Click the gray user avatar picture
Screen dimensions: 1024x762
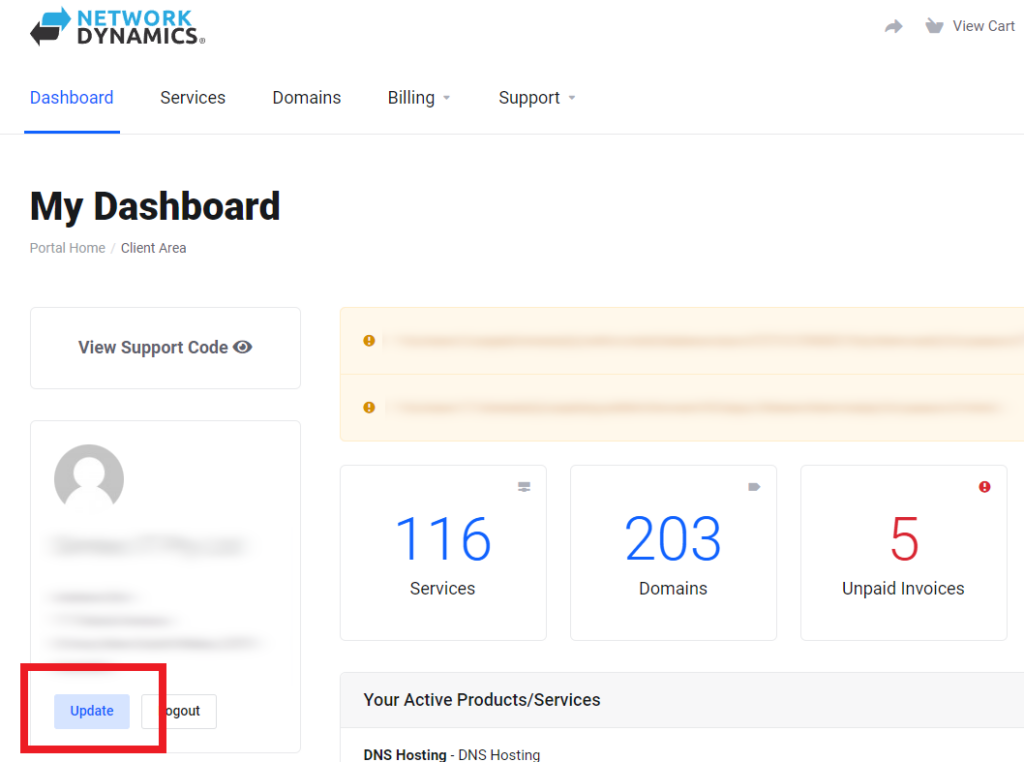pos(89,479)
